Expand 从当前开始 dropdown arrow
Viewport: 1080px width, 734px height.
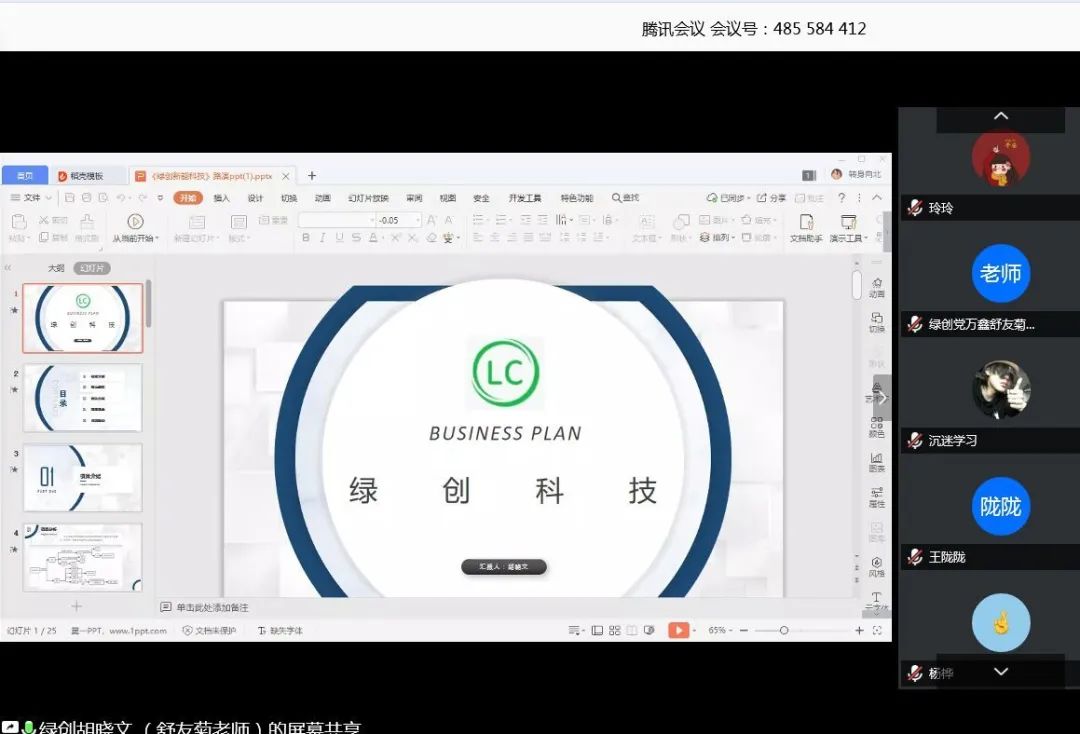pos(157,238)
